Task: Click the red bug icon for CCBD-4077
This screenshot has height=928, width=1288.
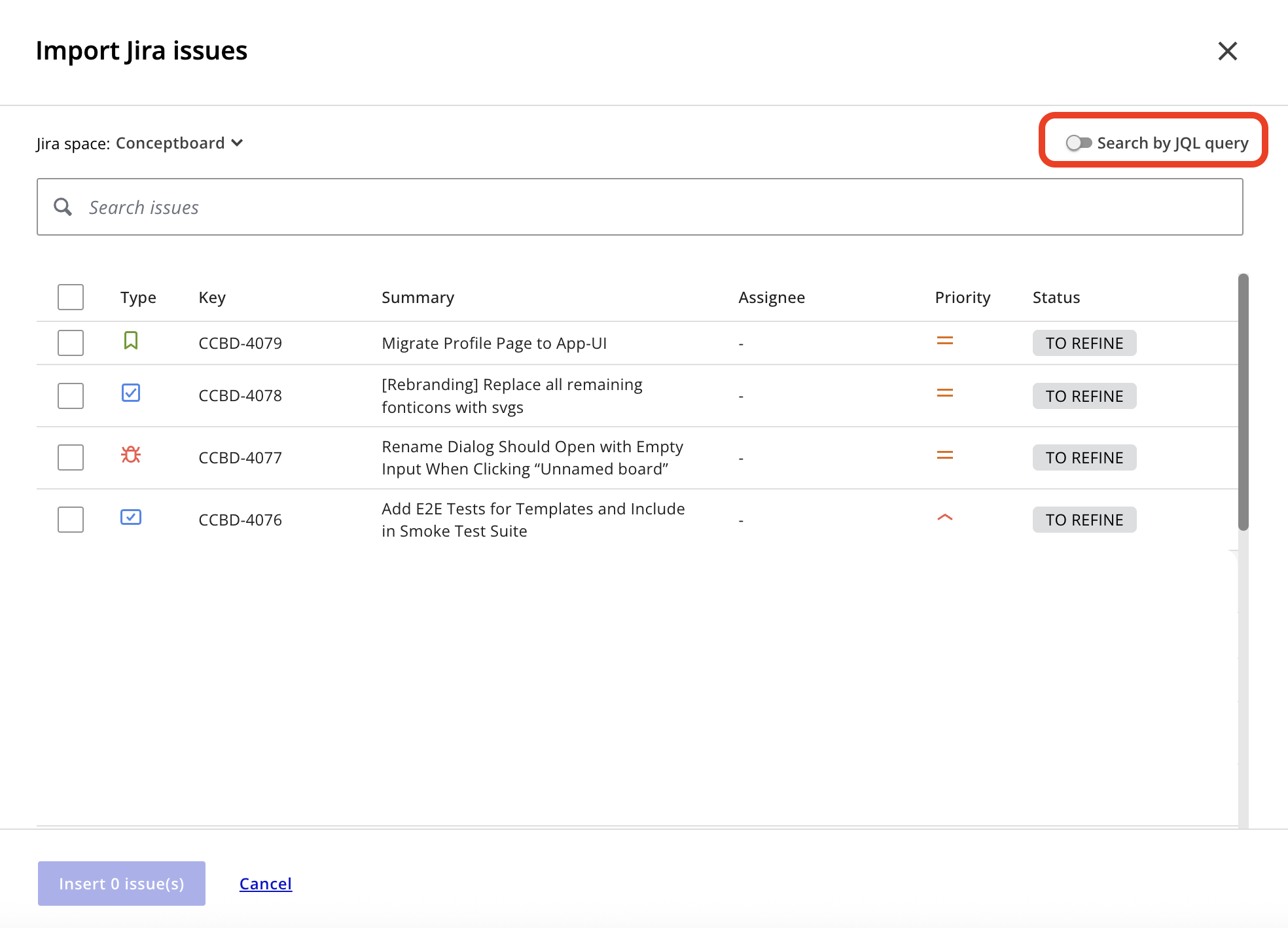Action: pos(131,455)
